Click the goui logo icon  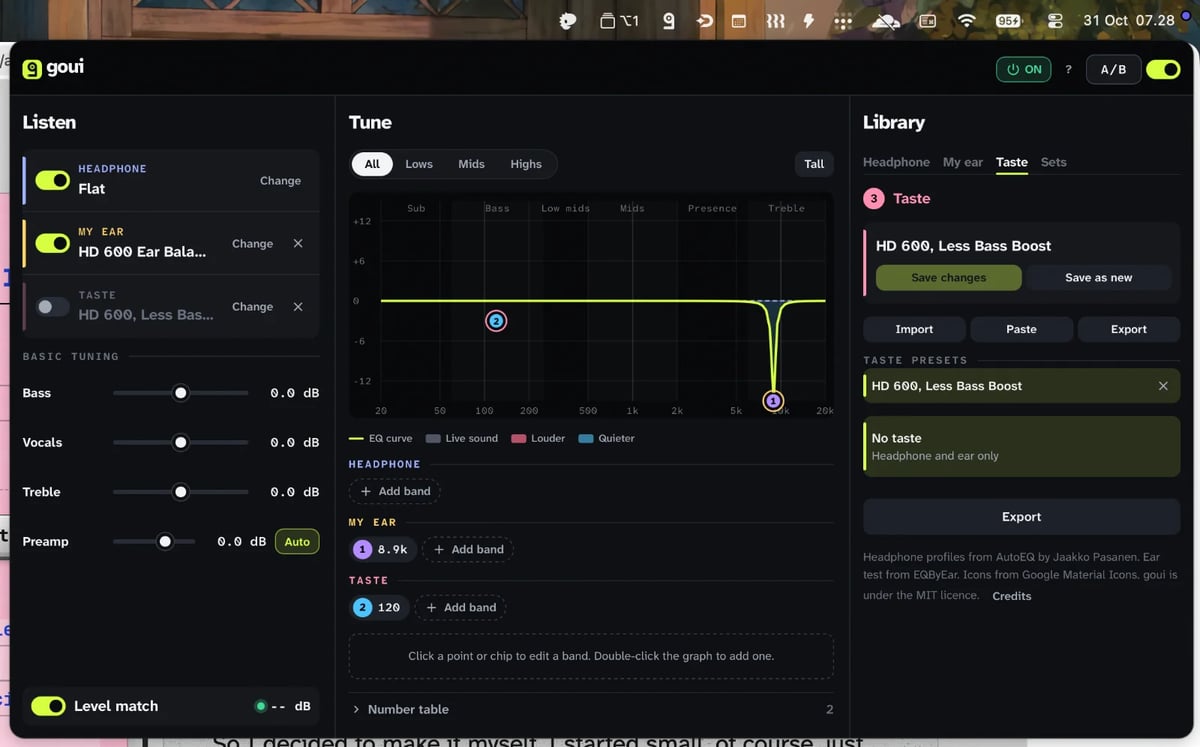(32, 69)
